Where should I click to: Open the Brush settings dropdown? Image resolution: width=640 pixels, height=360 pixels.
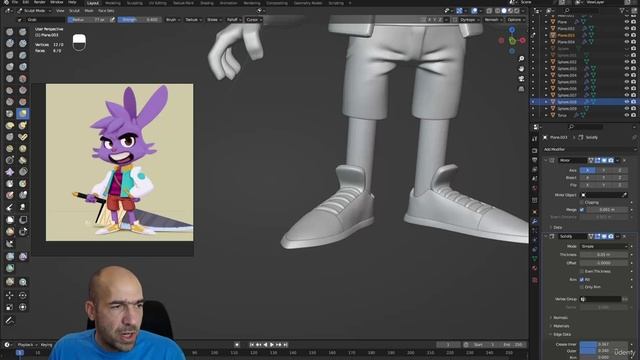(173, 20)
